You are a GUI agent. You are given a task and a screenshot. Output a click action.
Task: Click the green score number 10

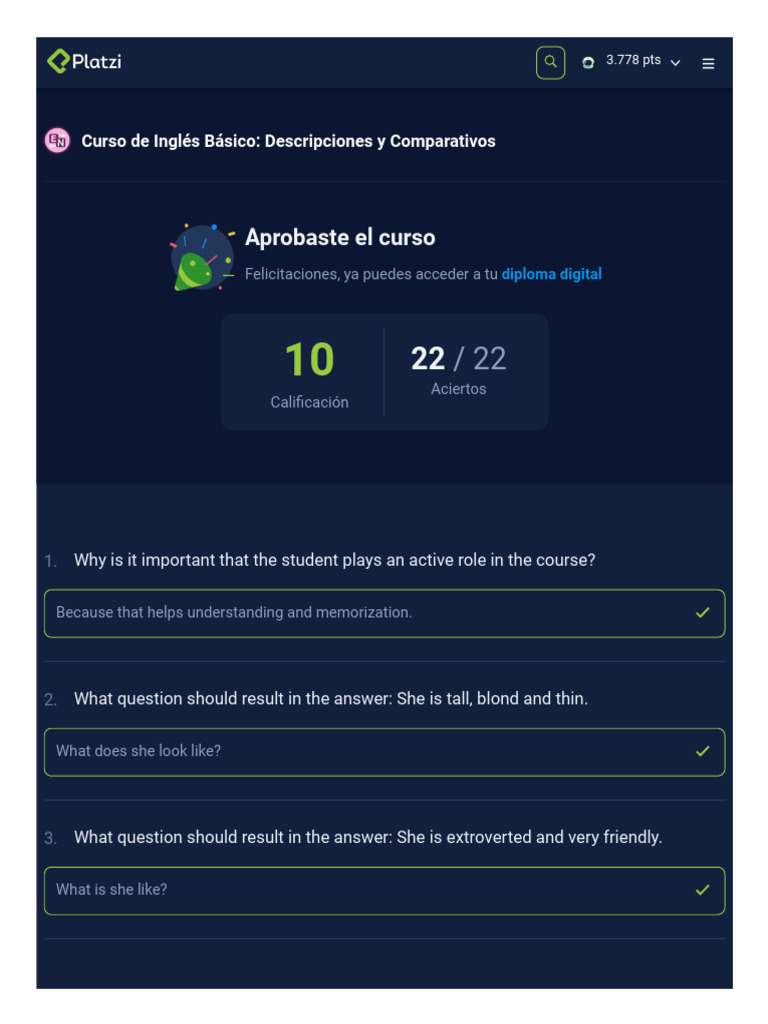pyautogui.click(x=309, y=360)
